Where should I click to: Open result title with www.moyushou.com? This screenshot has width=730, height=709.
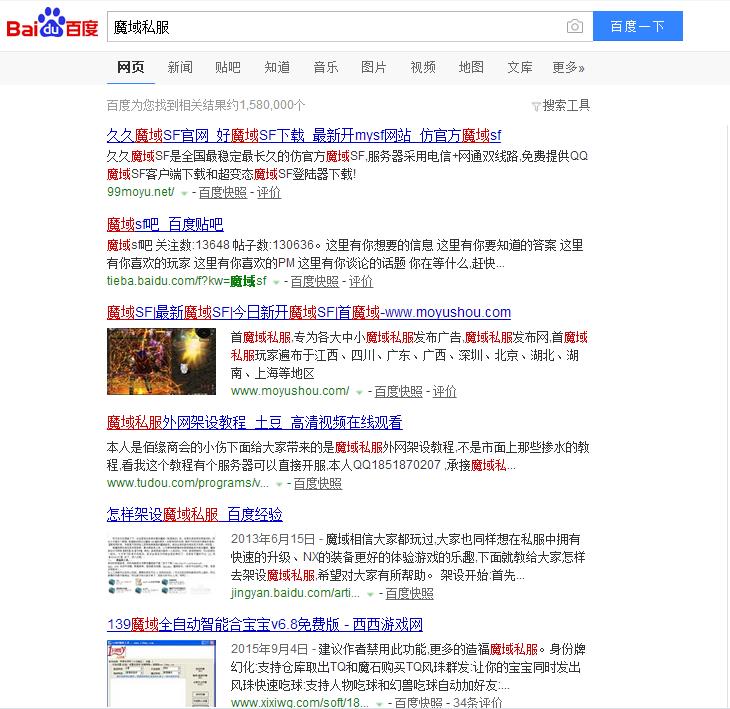click(309, 312)
